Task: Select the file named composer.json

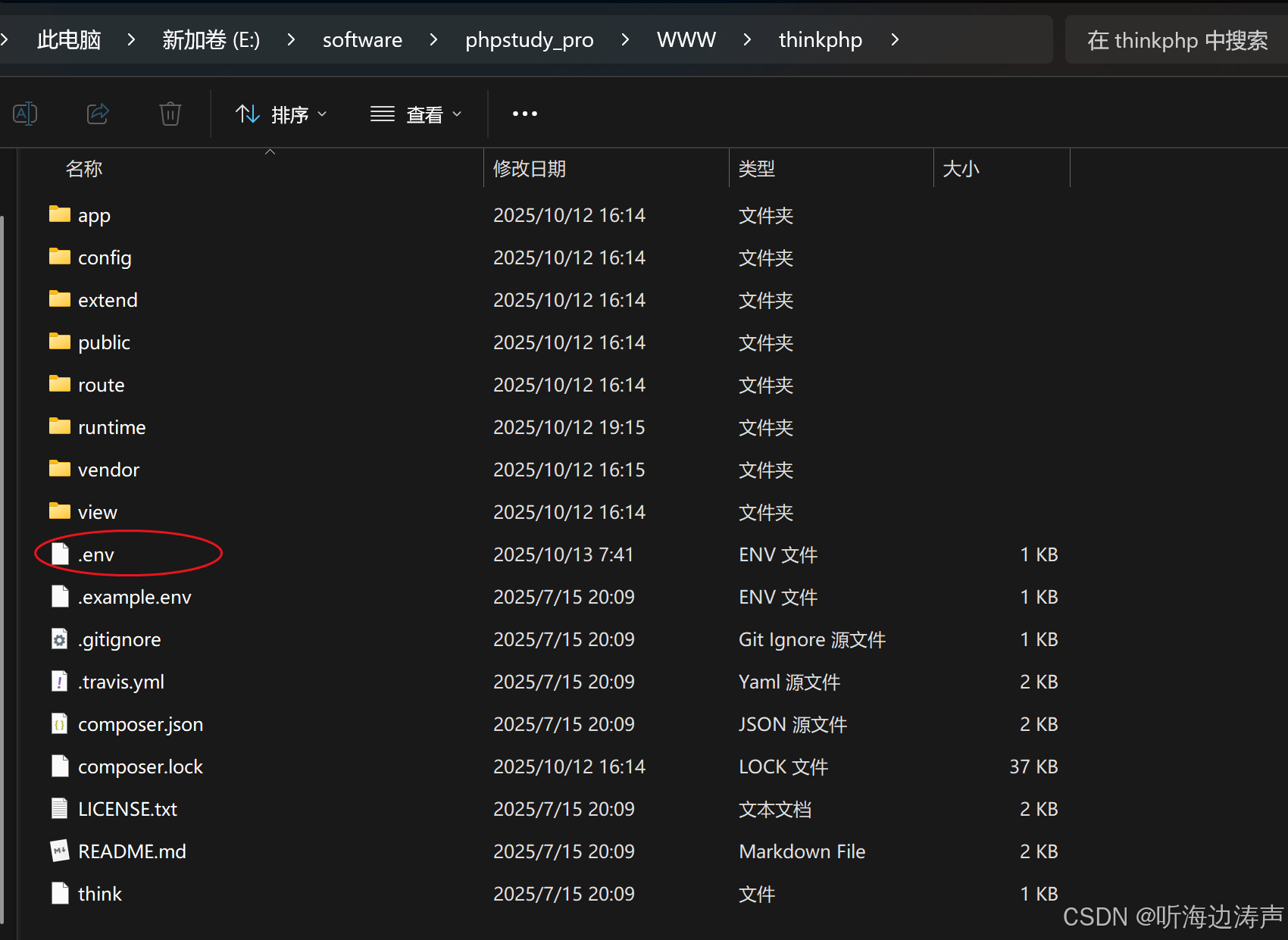Action: (141, 724)
